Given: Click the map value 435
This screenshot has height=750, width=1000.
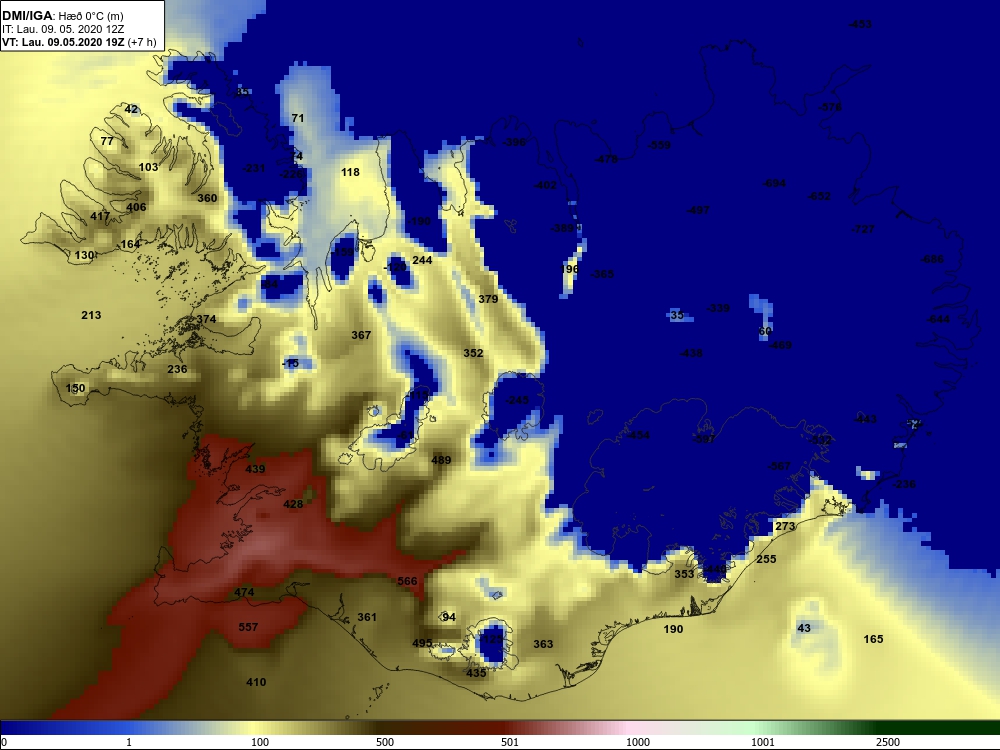Looking at the screenshot, I should coord(476,672).
